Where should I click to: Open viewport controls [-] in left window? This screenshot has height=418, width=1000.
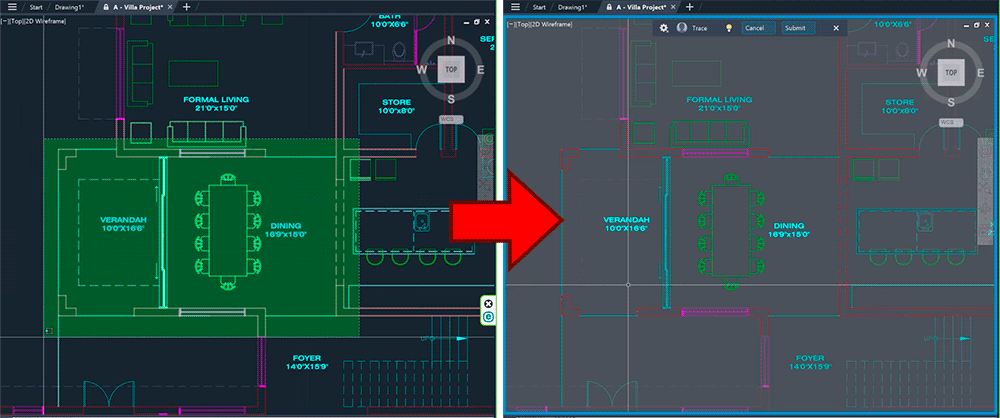(4, 21)
